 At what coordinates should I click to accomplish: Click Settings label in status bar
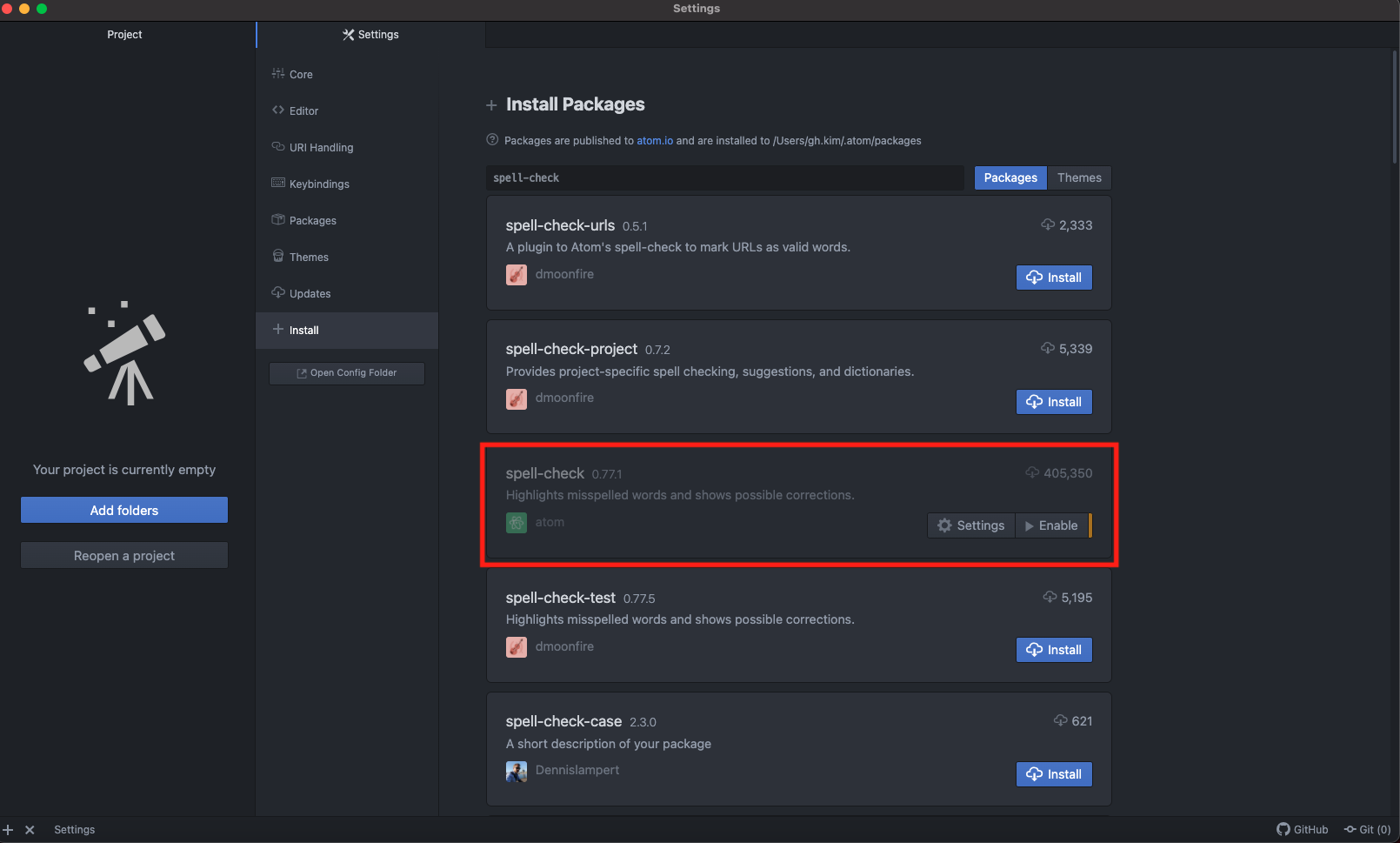75,830
